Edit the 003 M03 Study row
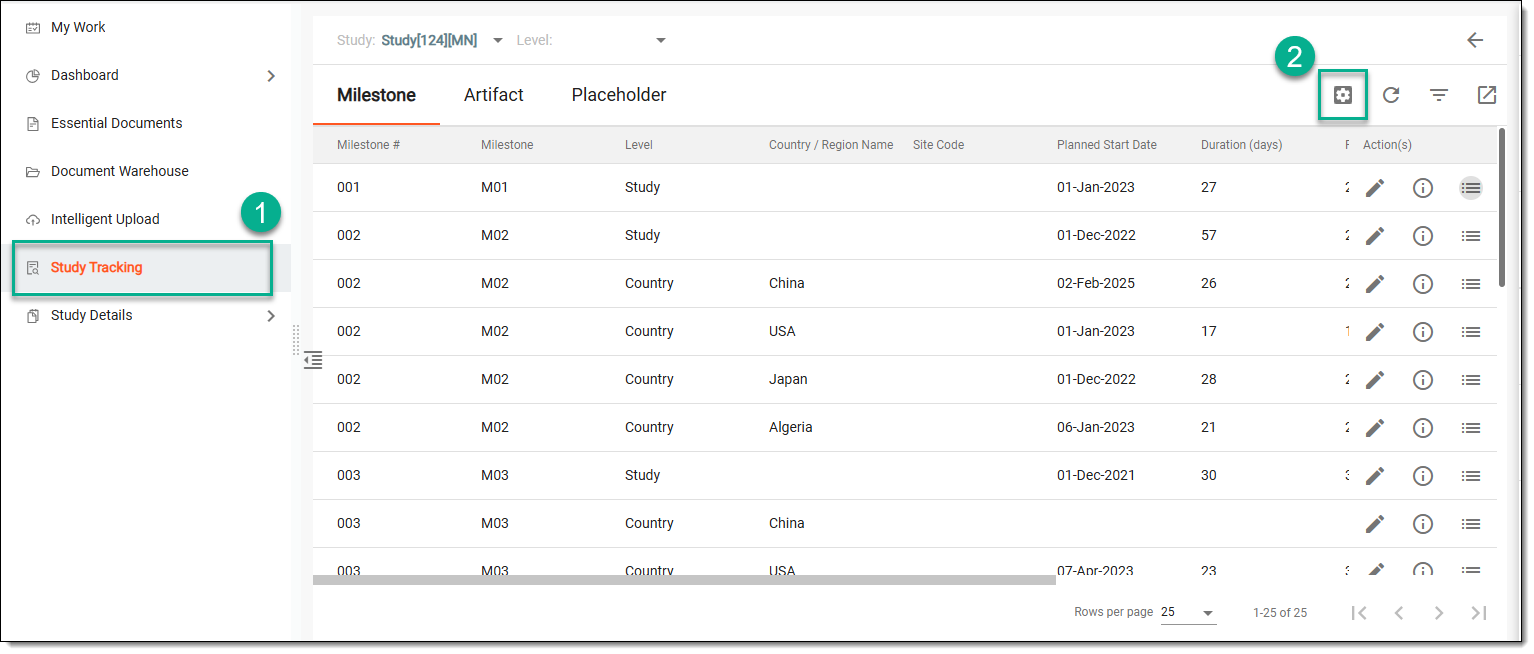The height and width of the screenshot is (654, 1534). point(1375,476)
